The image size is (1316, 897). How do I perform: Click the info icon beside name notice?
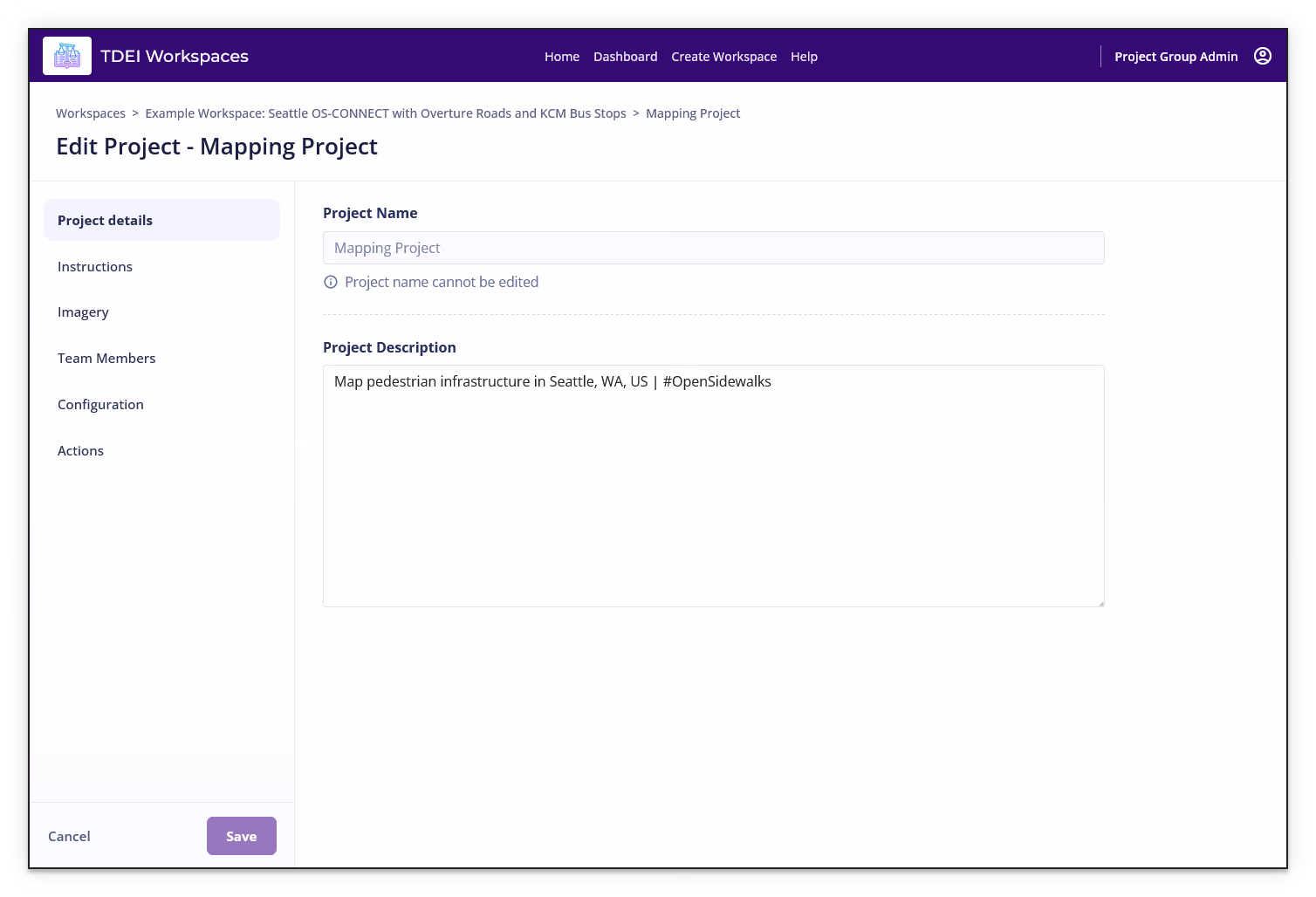tap(331, 282)
